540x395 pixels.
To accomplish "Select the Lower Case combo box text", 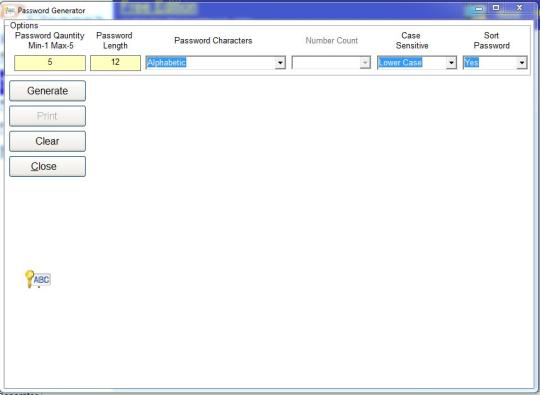I will click(400, 63).
